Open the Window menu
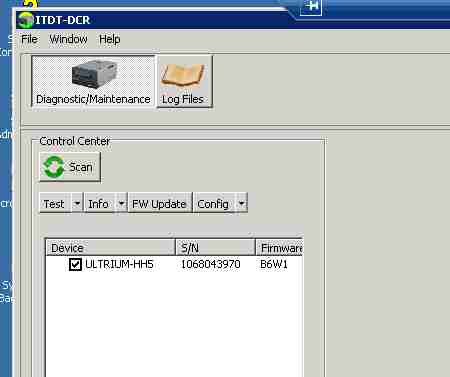The image size is (450, 377). click(x=68, y=39)
